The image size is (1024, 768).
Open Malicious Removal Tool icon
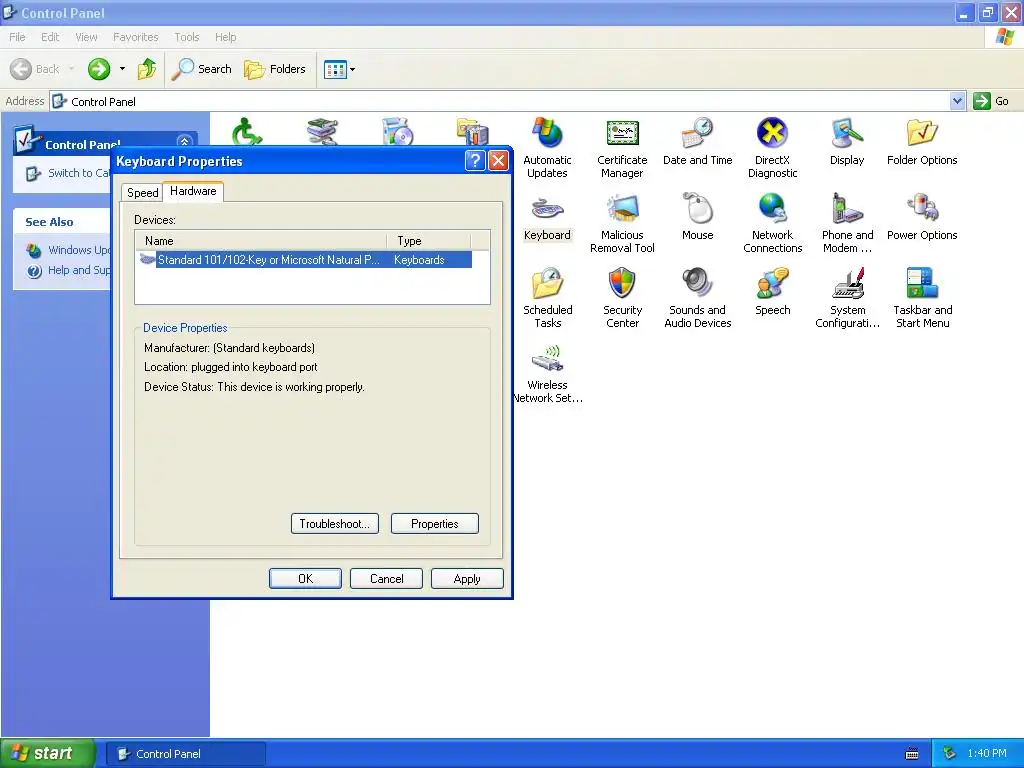click(622, 223)
